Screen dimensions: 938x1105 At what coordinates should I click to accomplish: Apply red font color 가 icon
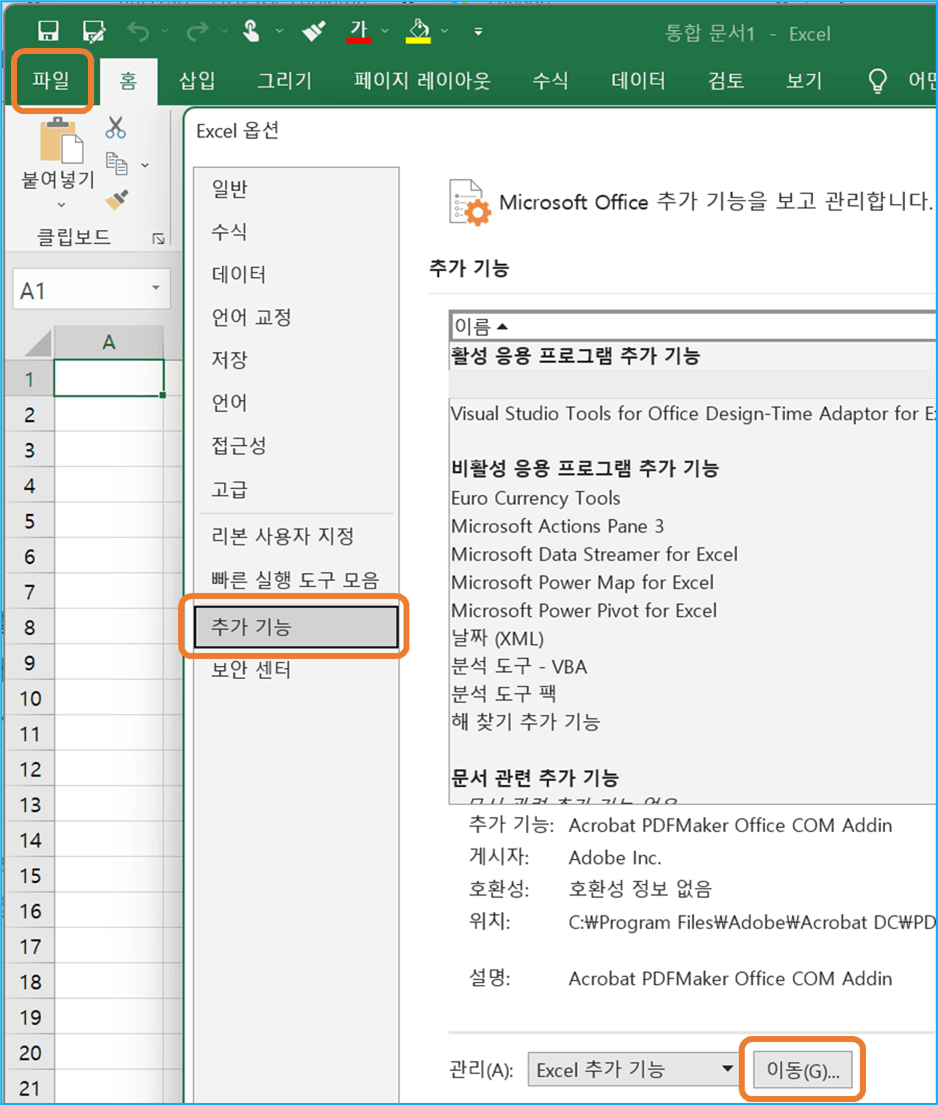[x=359, y=31]
